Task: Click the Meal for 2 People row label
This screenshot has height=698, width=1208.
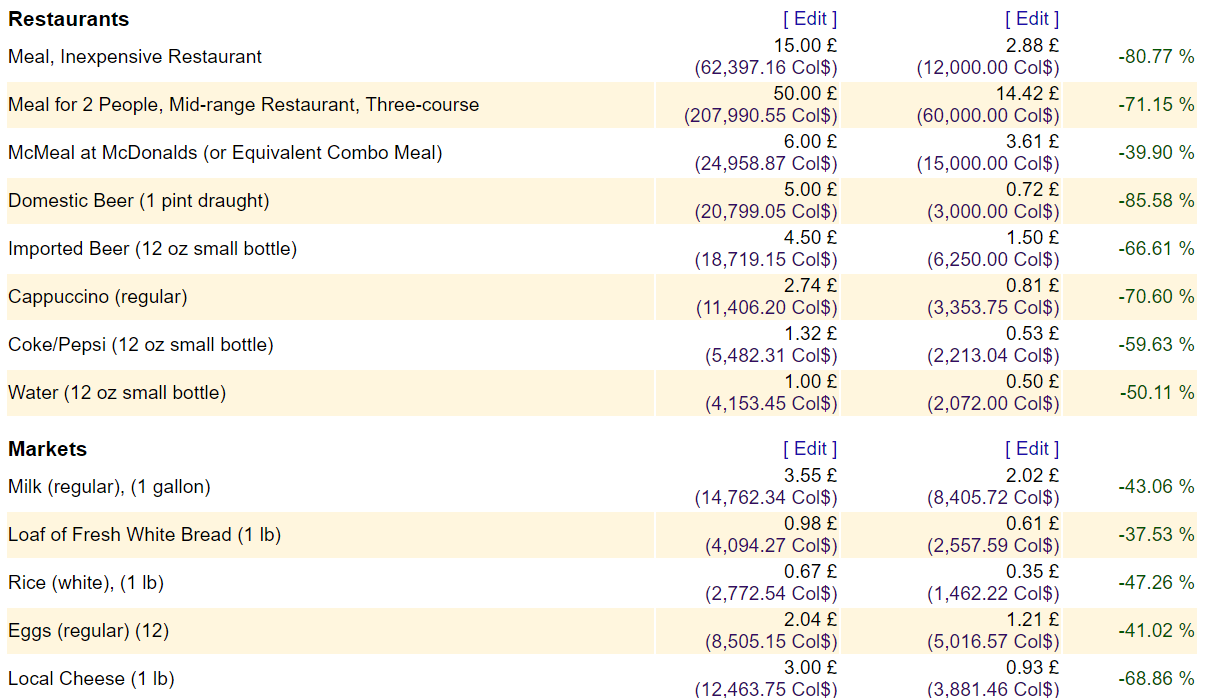Action: click(243, 105)
